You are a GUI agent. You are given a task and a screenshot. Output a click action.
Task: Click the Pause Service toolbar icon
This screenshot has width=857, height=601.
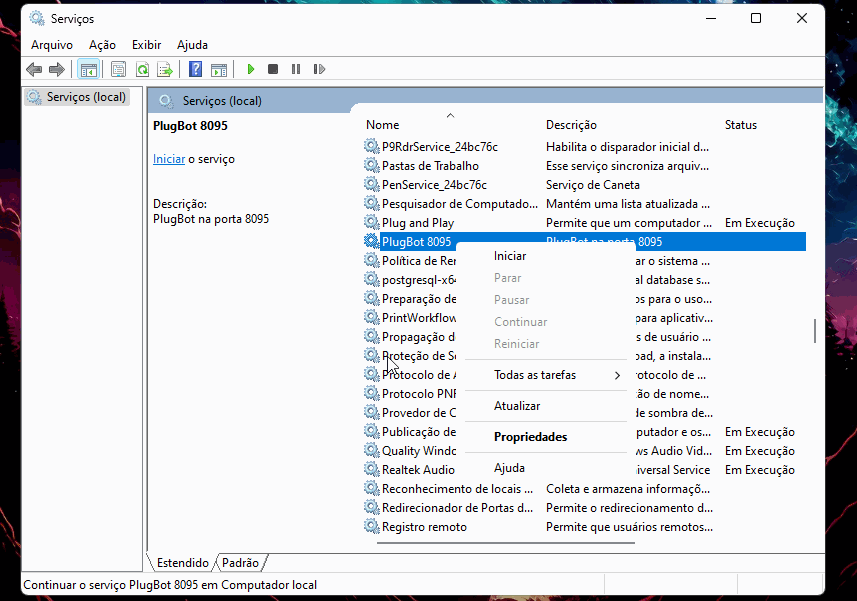point(296,69)
